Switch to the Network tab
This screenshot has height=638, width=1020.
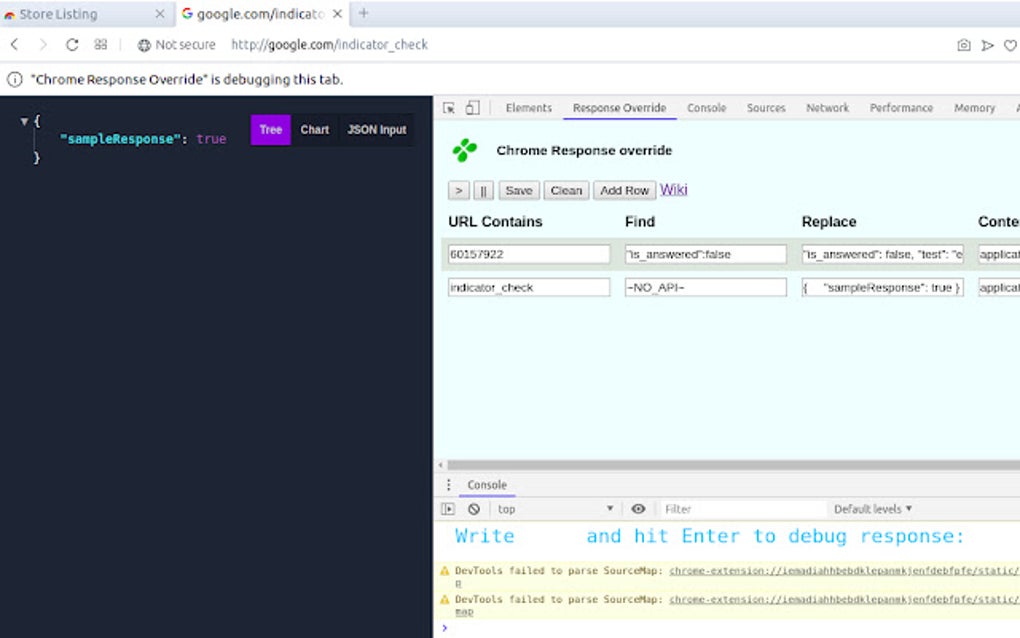coord(827,107)
